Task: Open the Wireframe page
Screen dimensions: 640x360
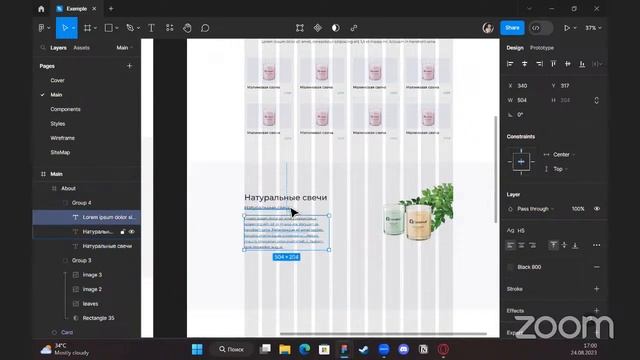Action: pyautogui.click(x=62, y=138)
